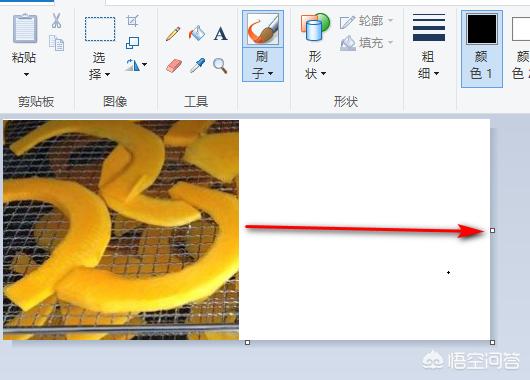Screen dimensions: 530x380
Task: Click the canvas right-edge resize handle
Action: click(492, 231)
